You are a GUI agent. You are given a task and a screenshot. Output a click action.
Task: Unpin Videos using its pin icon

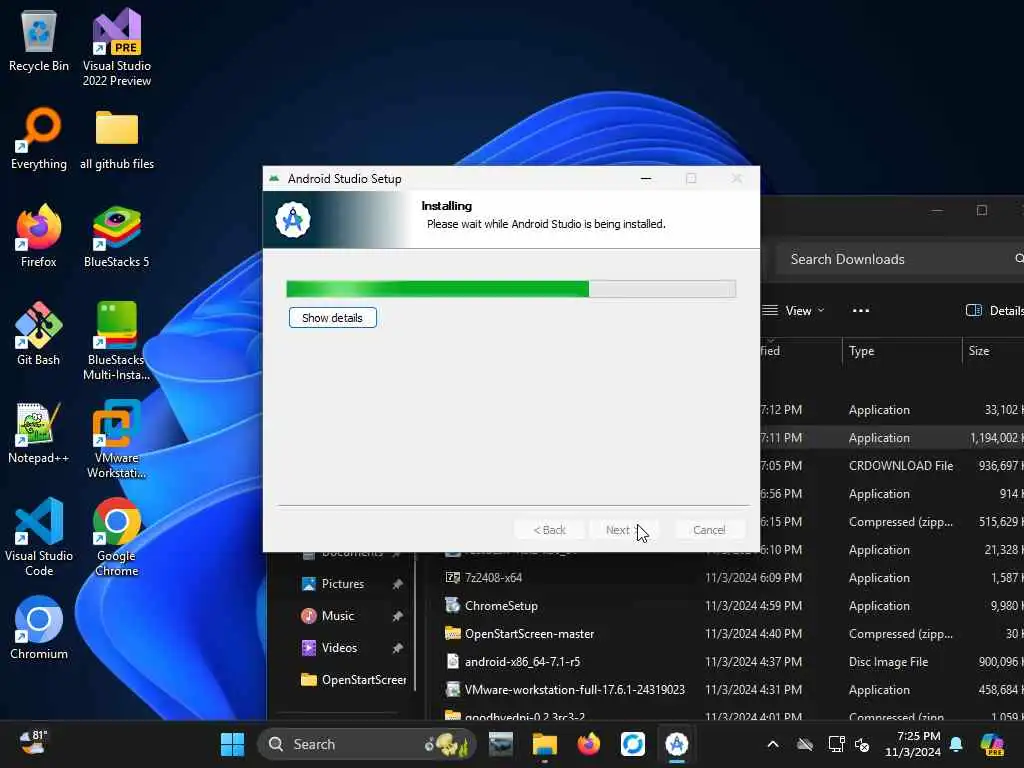click(397, 648)
